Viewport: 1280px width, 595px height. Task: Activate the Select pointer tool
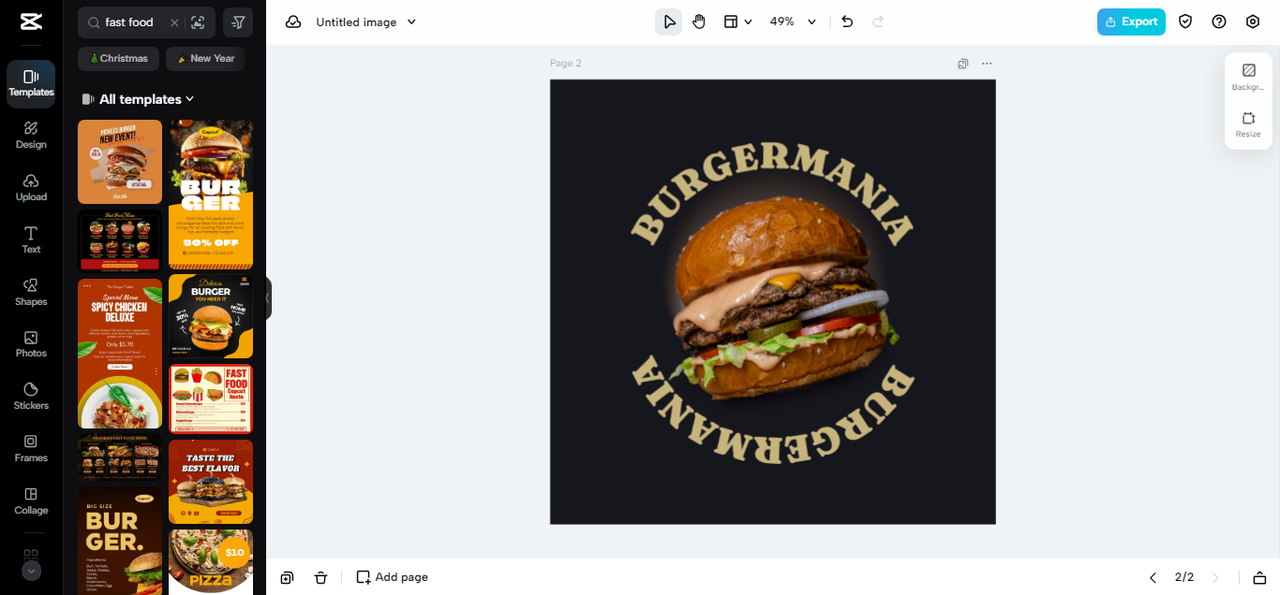pyautogui.click(x=669, y=22)
